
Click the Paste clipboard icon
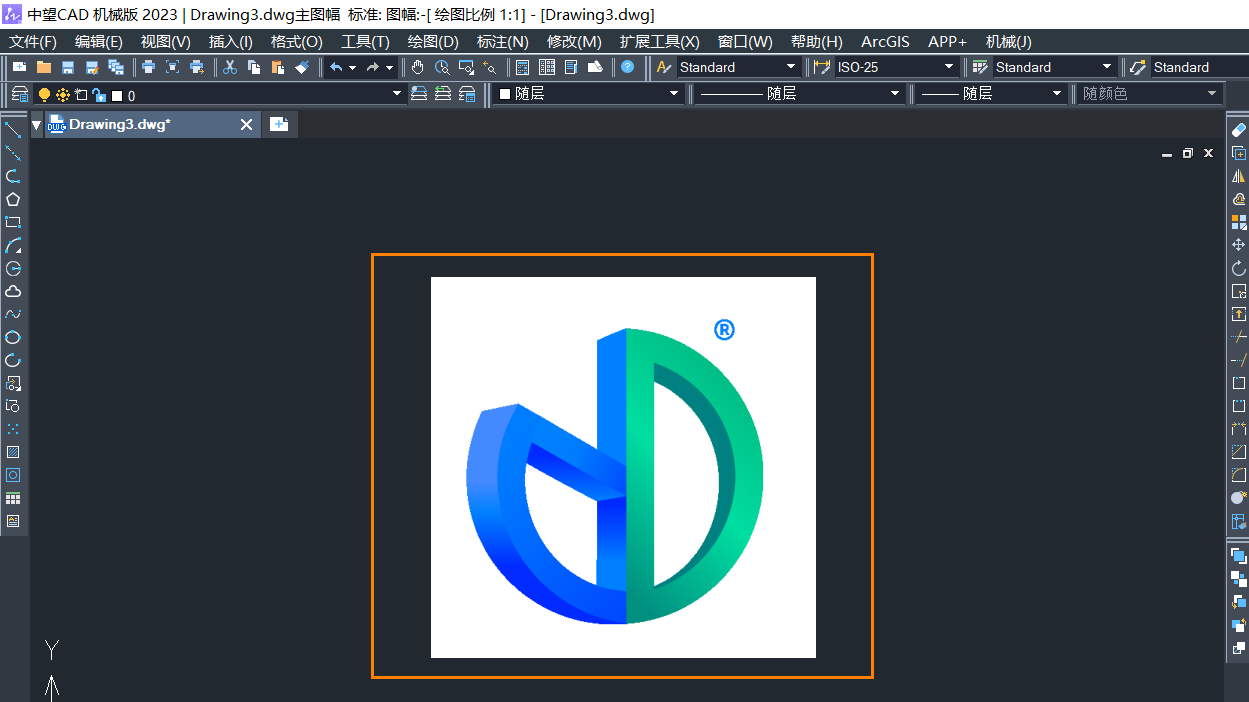pyautogui.click(x=278, y=67)
